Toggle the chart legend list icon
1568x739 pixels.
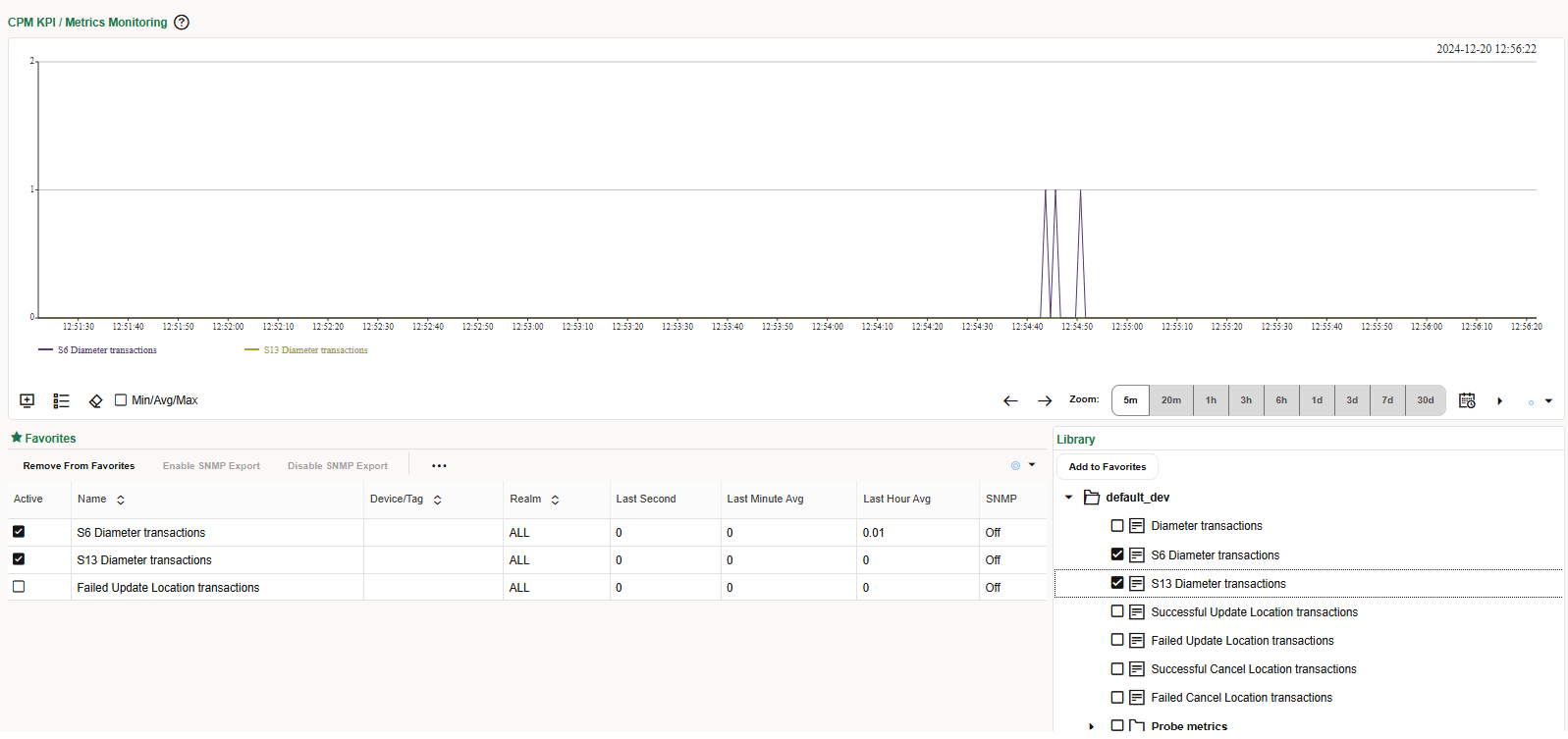click(61, 400)
